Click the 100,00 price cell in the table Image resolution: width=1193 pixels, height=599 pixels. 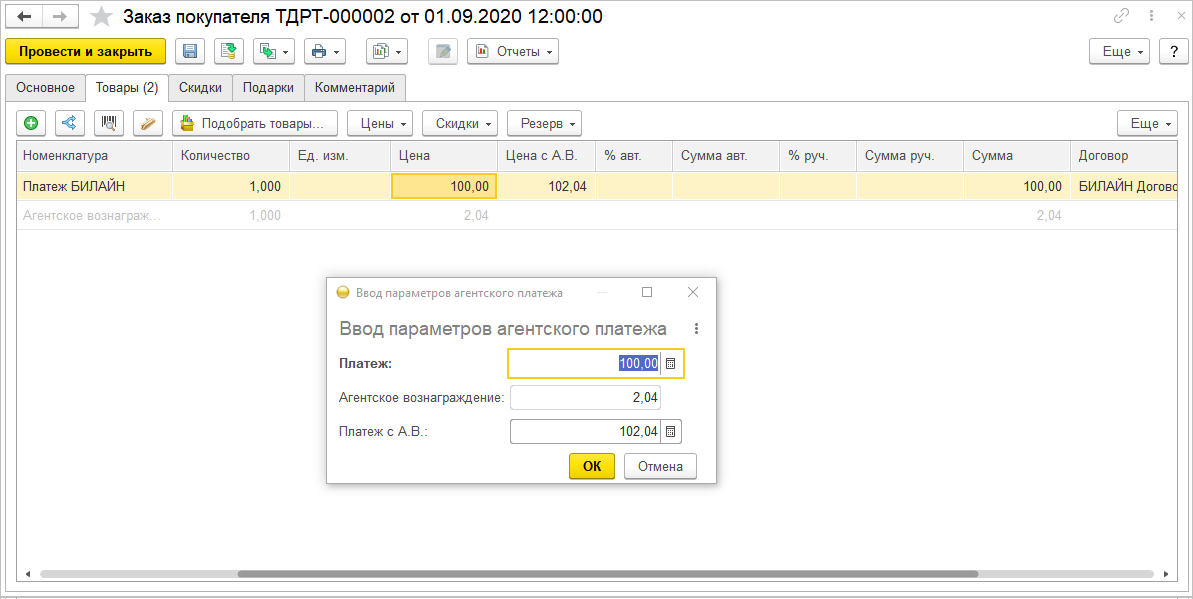444,186
